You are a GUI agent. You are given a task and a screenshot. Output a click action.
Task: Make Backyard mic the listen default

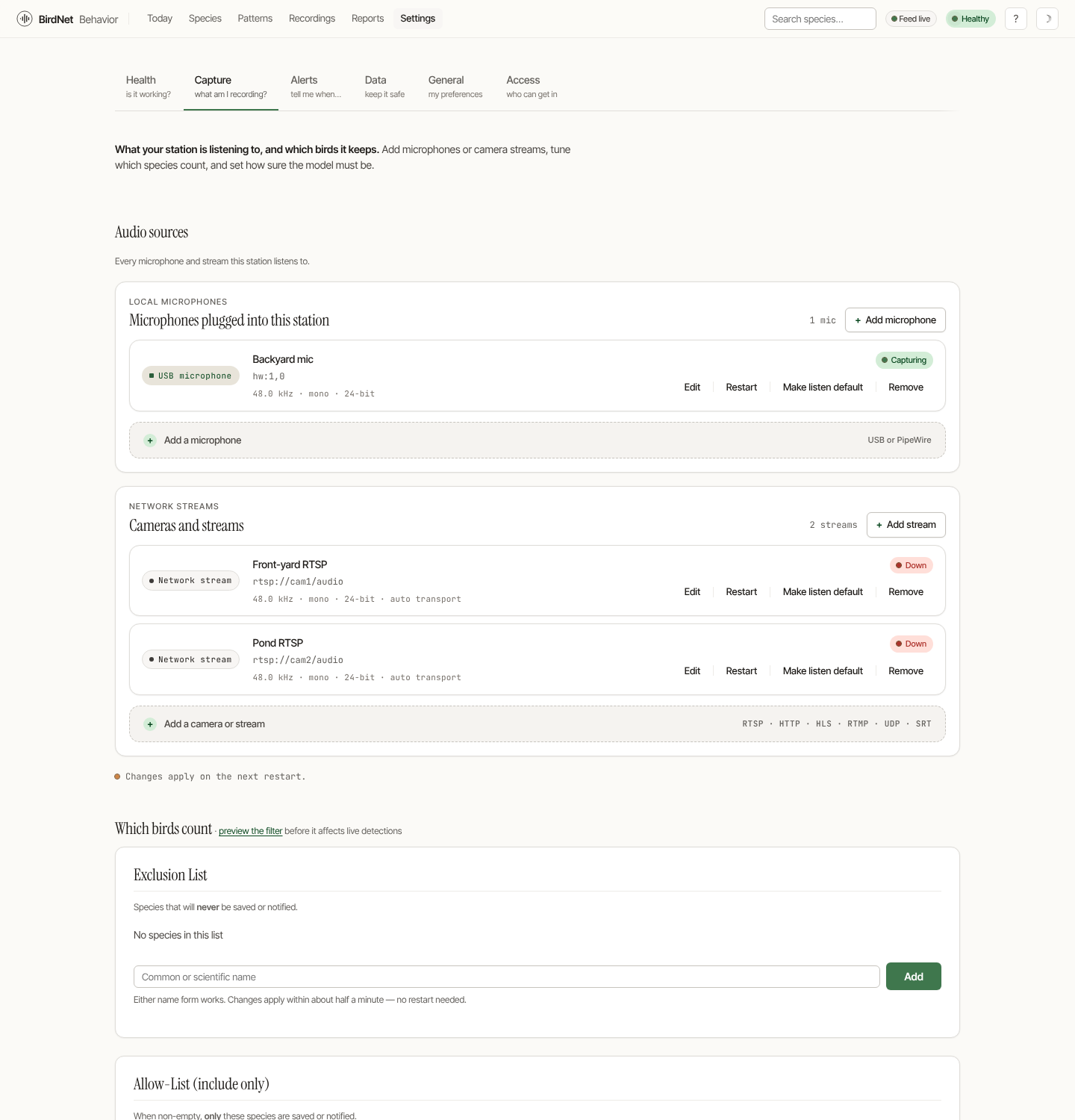point(823,388)
